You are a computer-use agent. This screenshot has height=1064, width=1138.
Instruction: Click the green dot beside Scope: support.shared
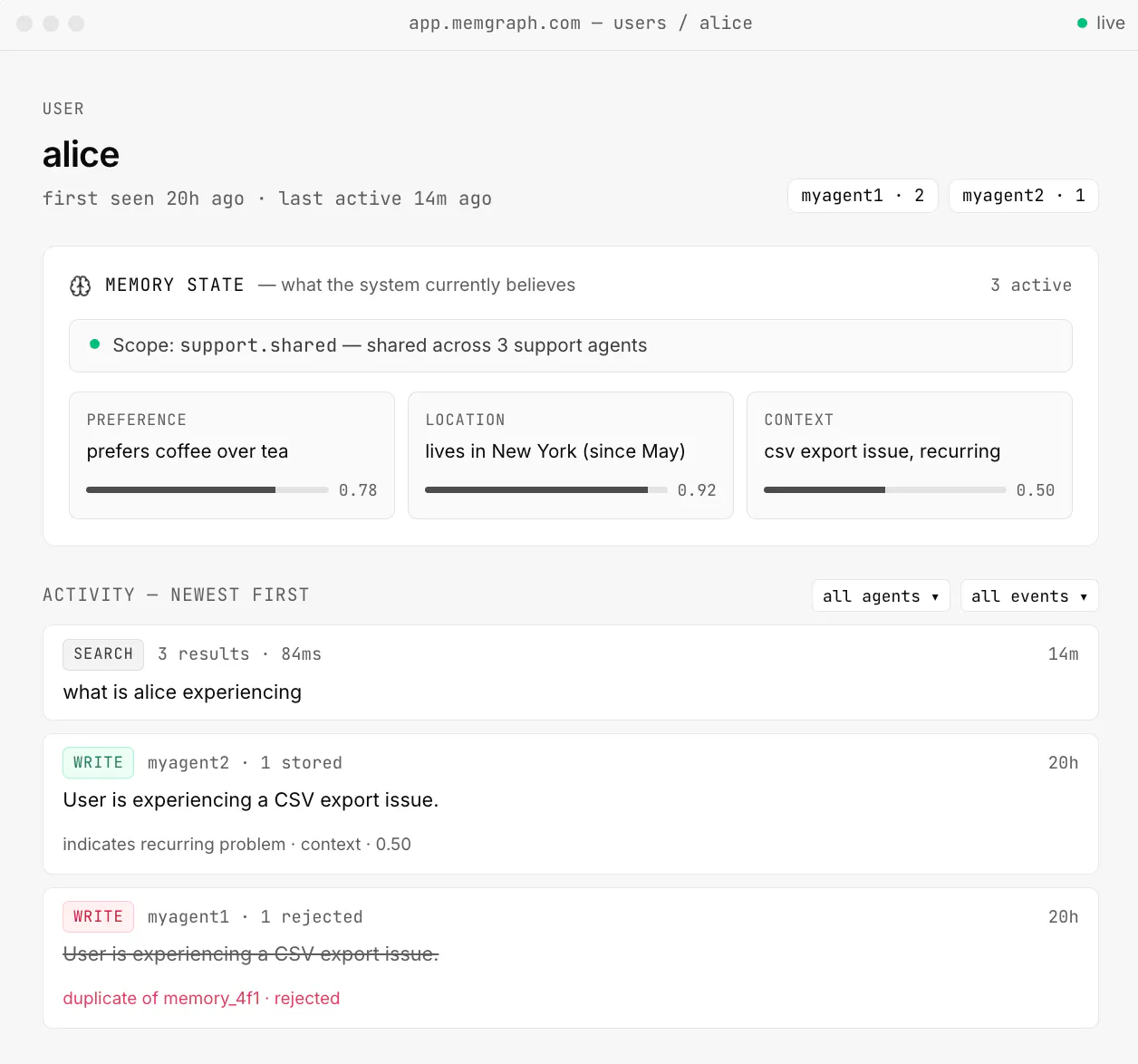(x=94, y=344)
